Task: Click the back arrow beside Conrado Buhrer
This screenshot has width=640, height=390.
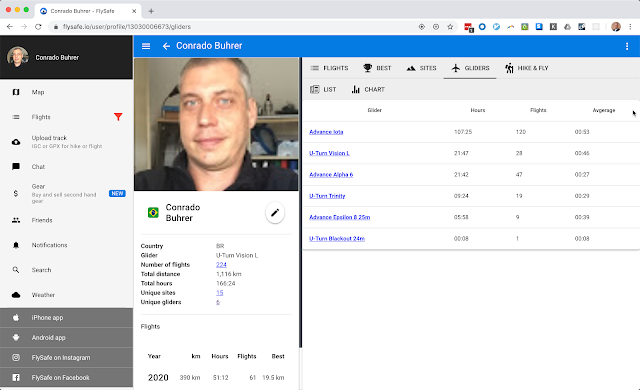Action: [x=166, y=46]
